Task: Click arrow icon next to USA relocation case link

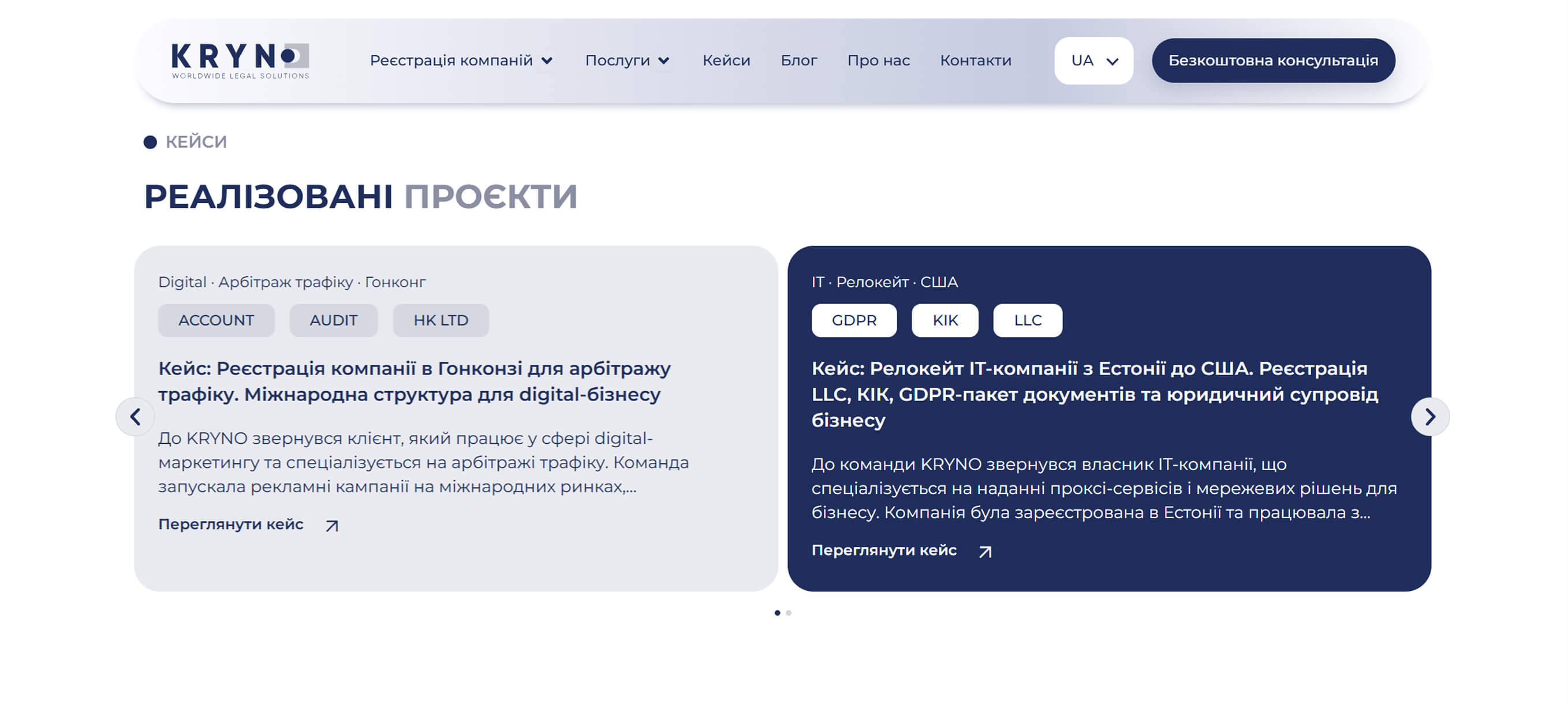Action: 985,551
